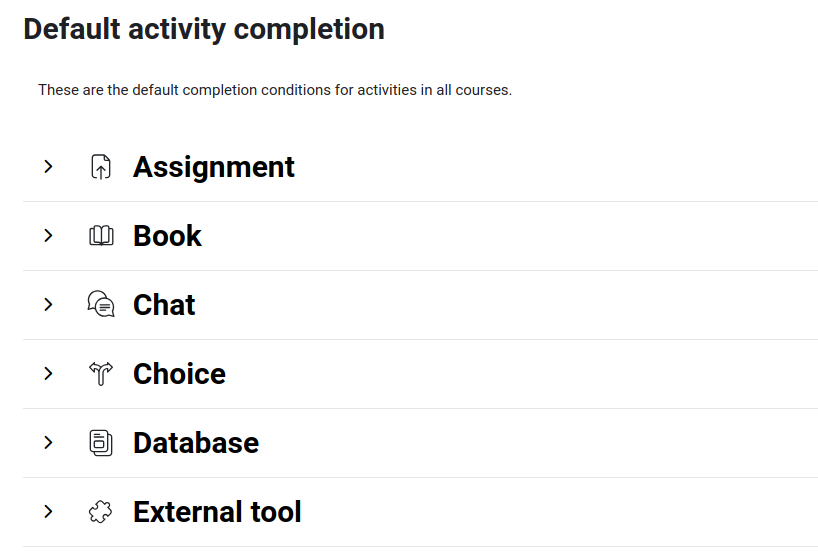Click the Chat speech bubbles icon
The image size is (818, 551).
pos(101,304)
